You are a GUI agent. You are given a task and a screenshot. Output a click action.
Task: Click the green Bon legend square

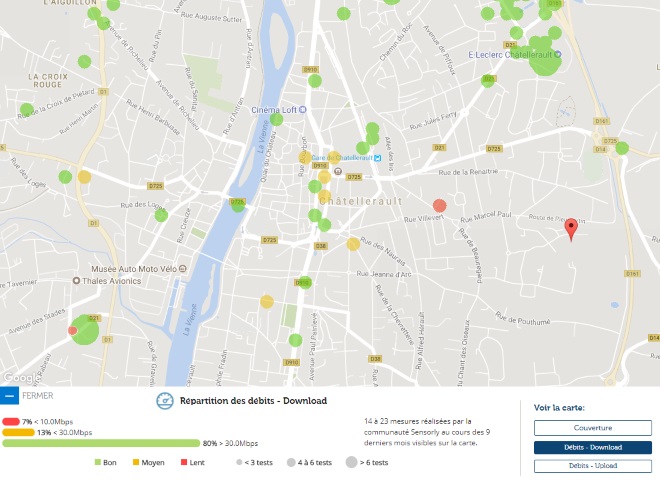(x=98, y=462)
